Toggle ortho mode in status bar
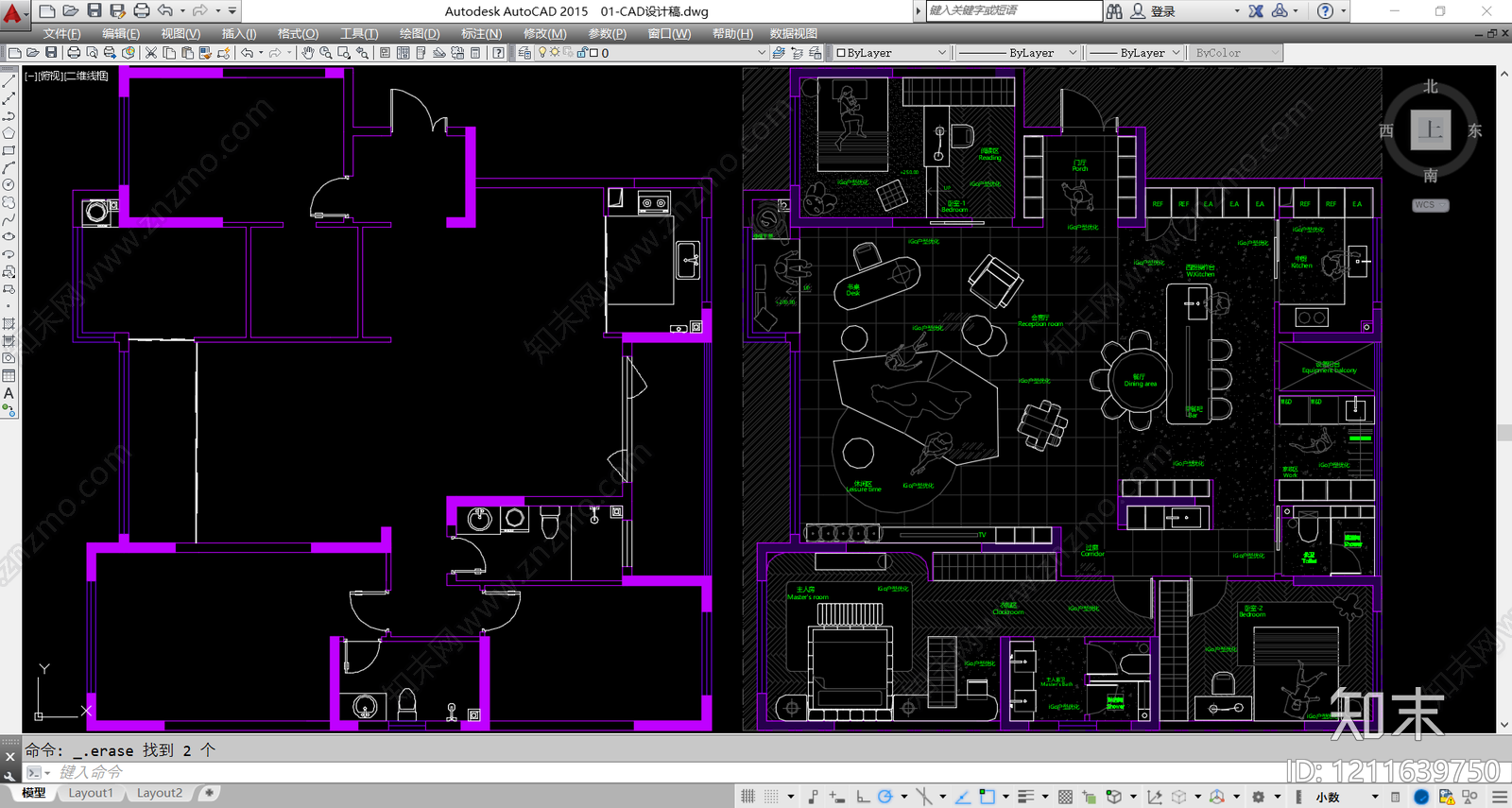The width and height of the screenshot is (1512, 808). (863, 797)
